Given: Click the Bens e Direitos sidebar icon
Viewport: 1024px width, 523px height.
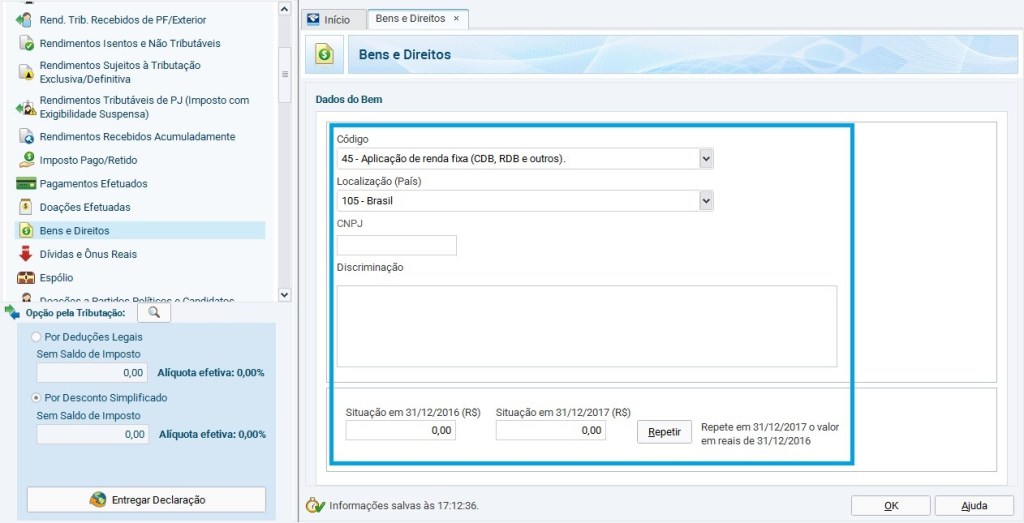Looking at the screenshot, I should [26, 231].
